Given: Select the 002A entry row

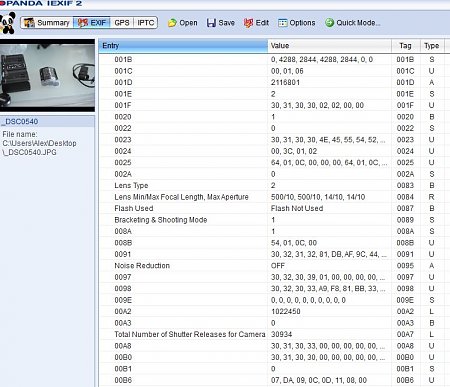Looking at the screenshot, I should click(123, 174).
